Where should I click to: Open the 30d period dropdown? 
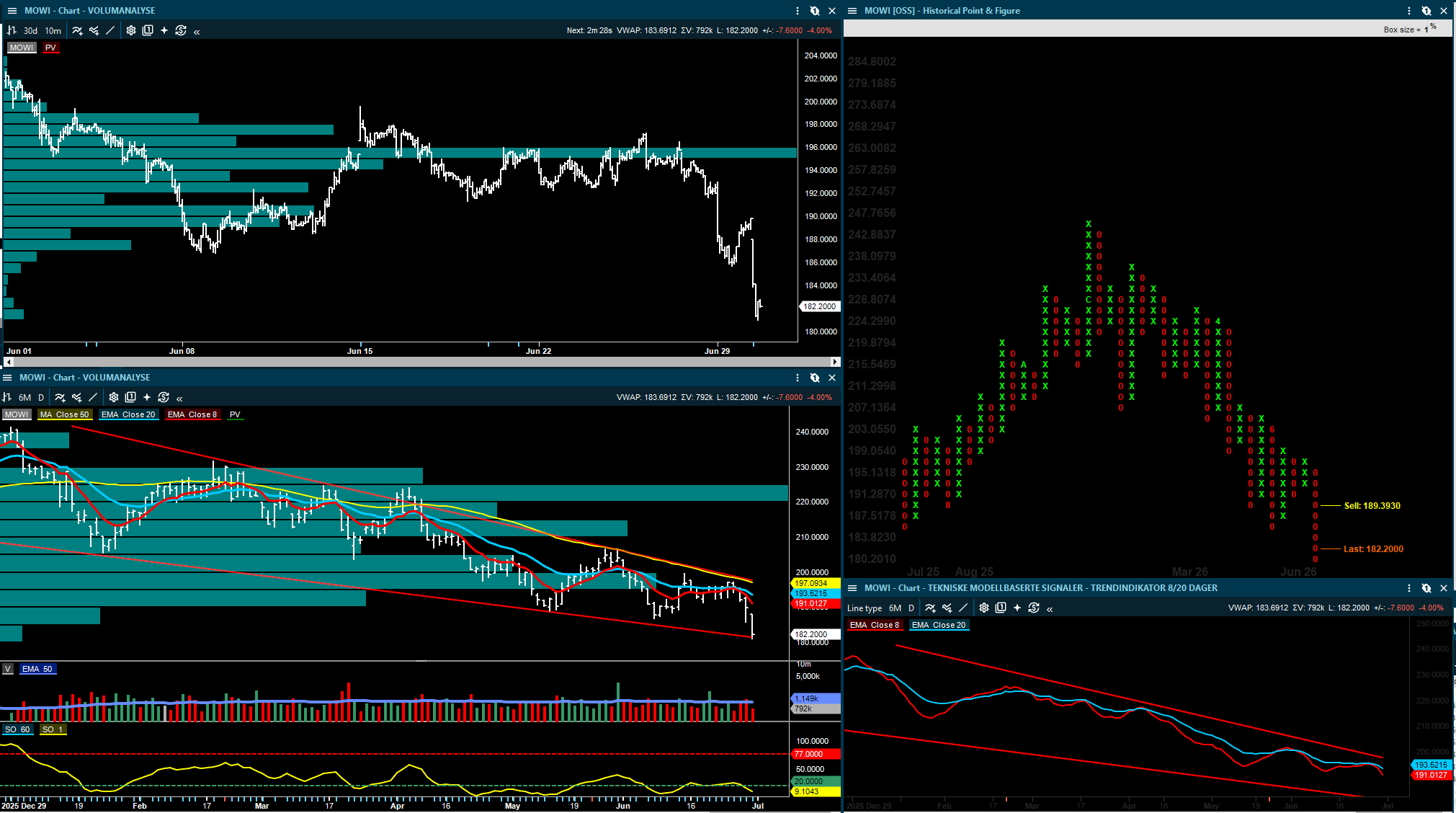(30, 30)
